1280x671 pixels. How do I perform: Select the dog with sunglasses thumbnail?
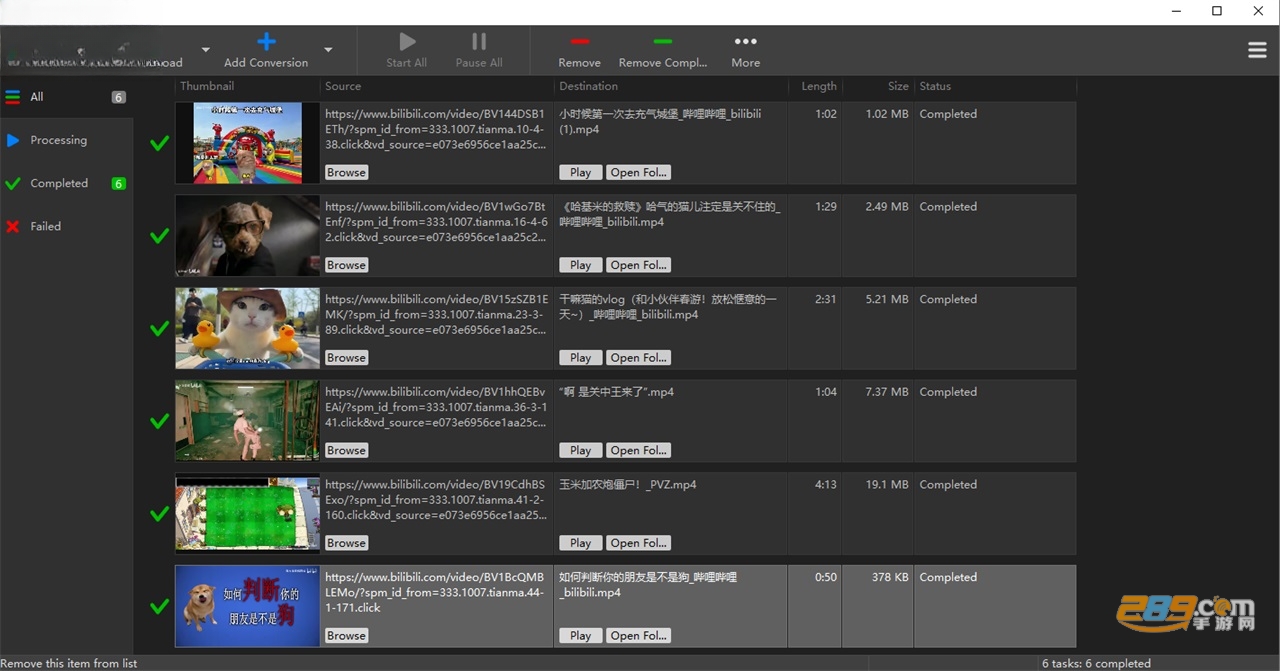248,236
